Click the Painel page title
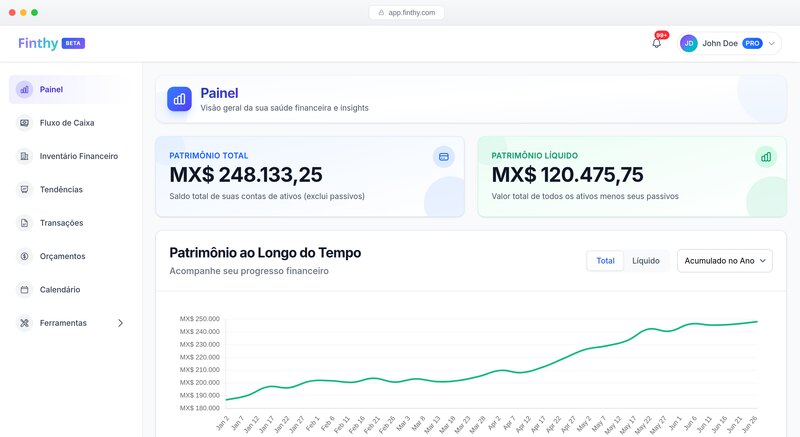Viewport: 800px width, 437px height. click(219, 93)
